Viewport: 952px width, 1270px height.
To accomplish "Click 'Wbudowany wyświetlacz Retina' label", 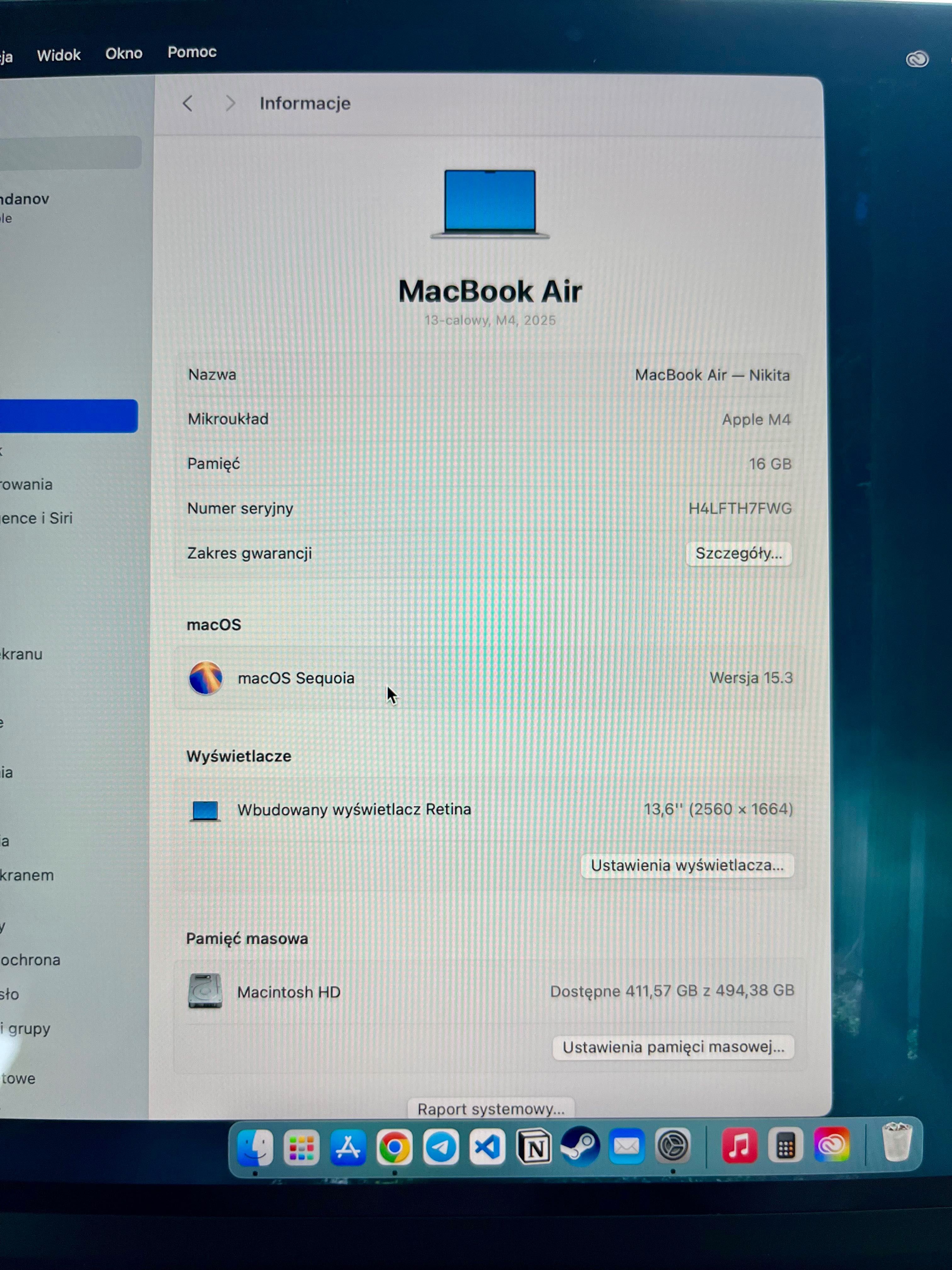I will tap(354, 809).
